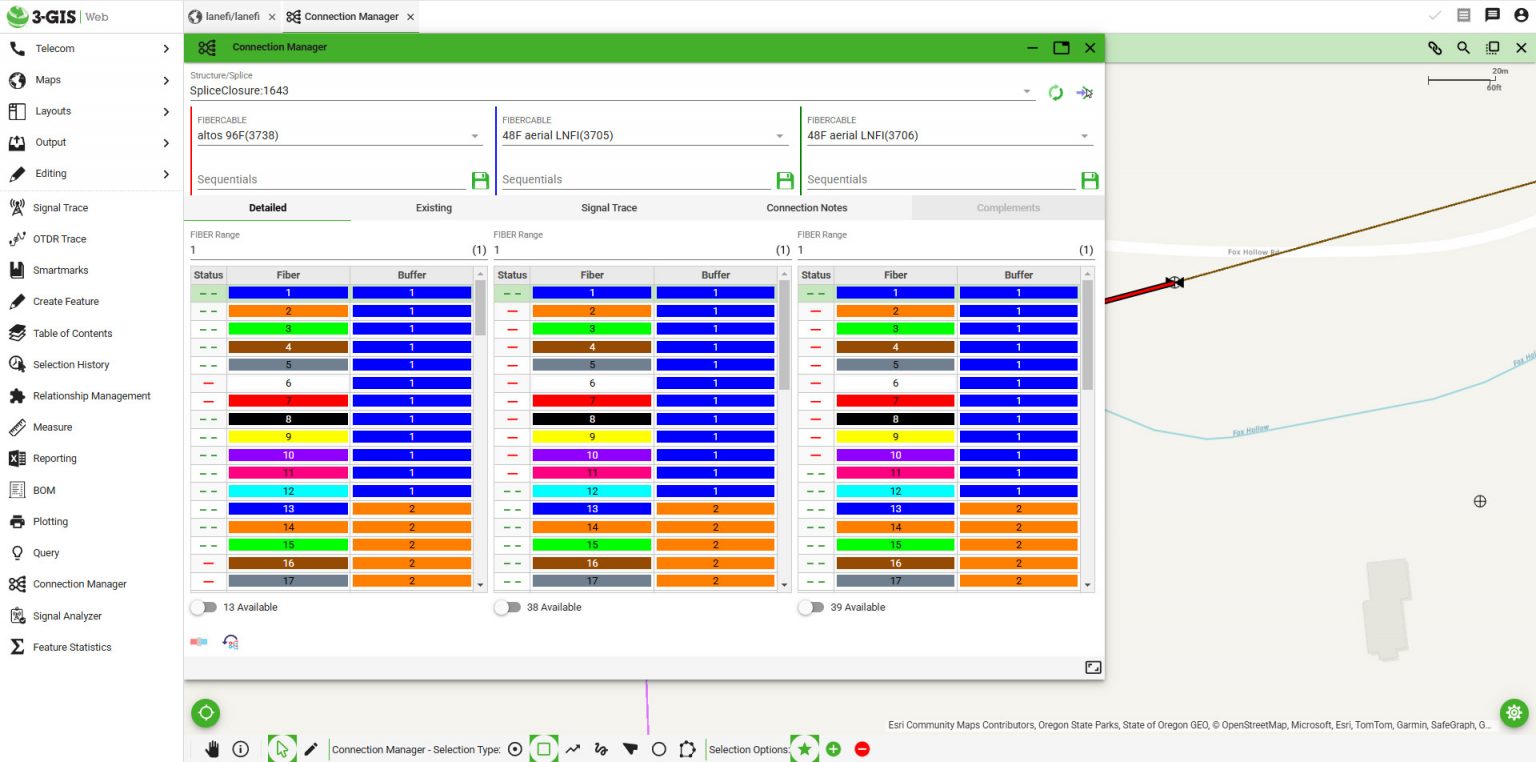Select the freehand selection type tool
The image size is (1536, 762).
click(x=602, y=748)
